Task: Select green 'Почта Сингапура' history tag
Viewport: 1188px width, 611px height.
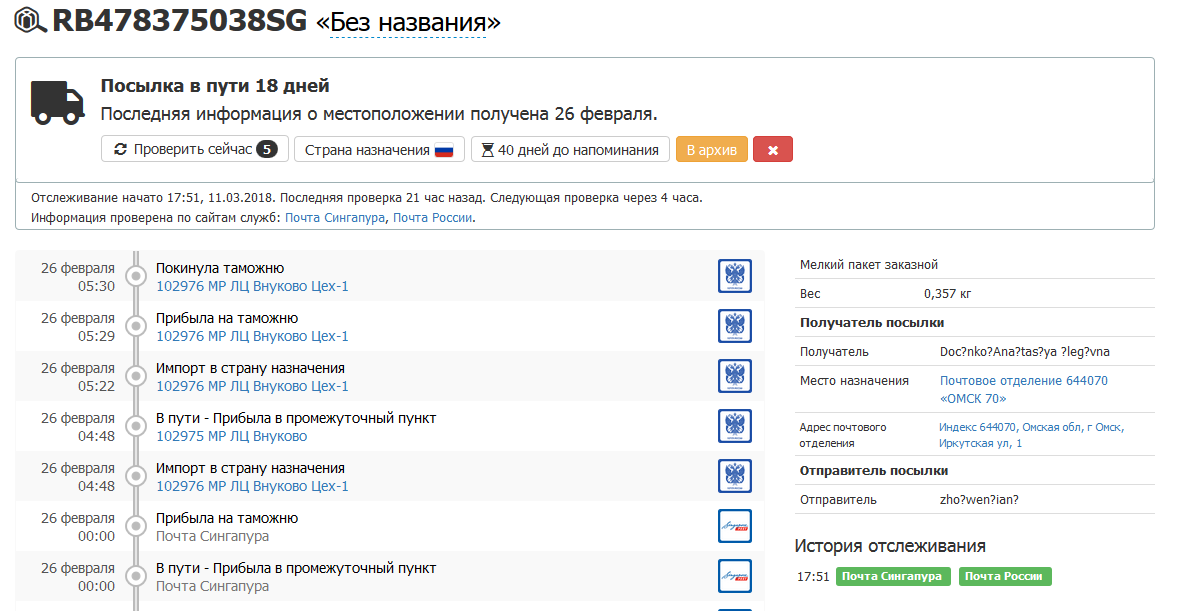Action: [893, 577]
